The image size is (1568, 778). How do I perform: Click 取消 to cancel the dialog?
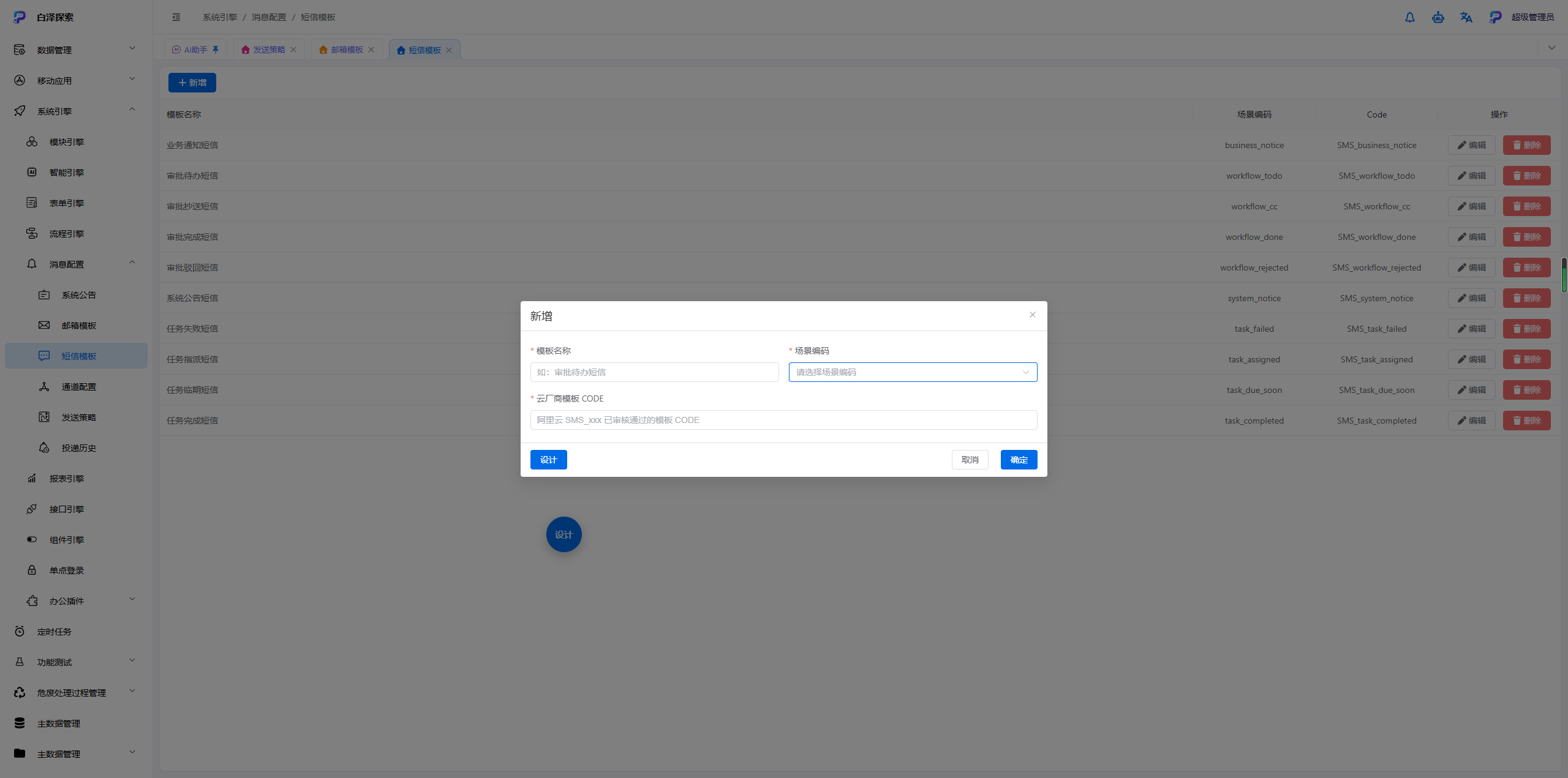pyautogui.click(x=970, y=460)
